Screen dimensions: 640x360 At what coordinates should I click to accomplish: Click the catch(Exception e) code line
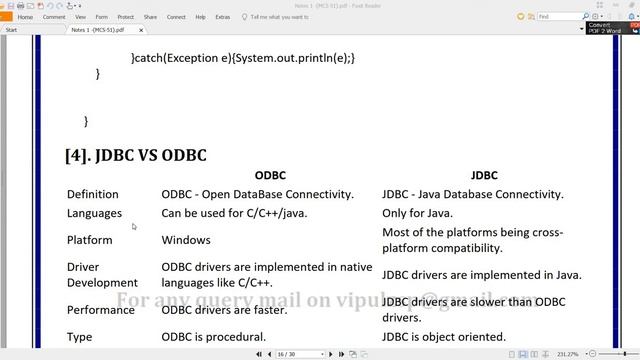(x=243, y=58)
